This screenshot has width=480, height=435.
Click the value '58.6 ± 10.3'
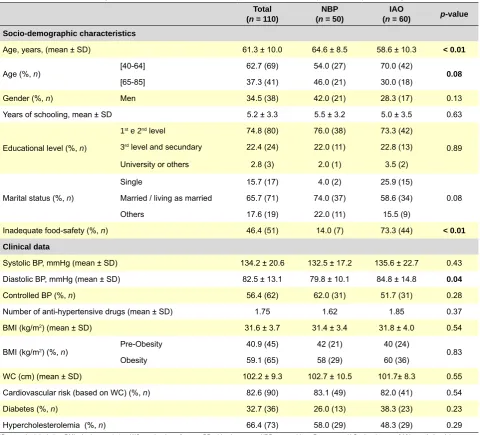click(x=396, y=50)
